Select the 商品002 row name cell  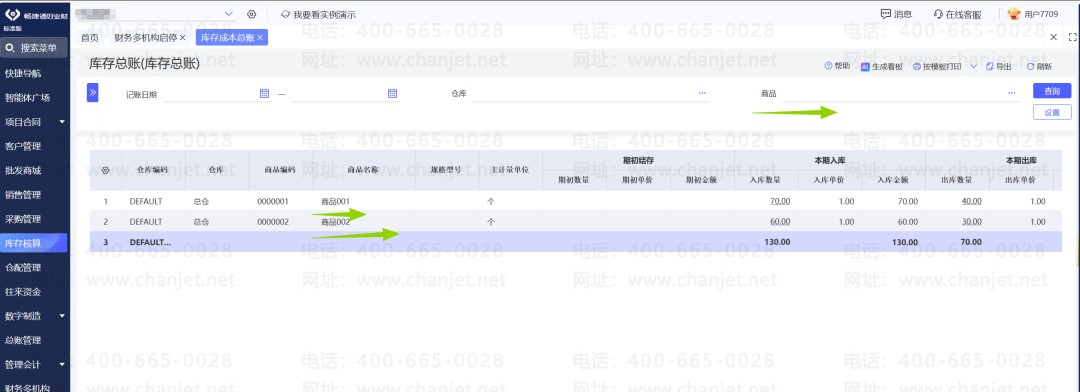click(335, 222)
